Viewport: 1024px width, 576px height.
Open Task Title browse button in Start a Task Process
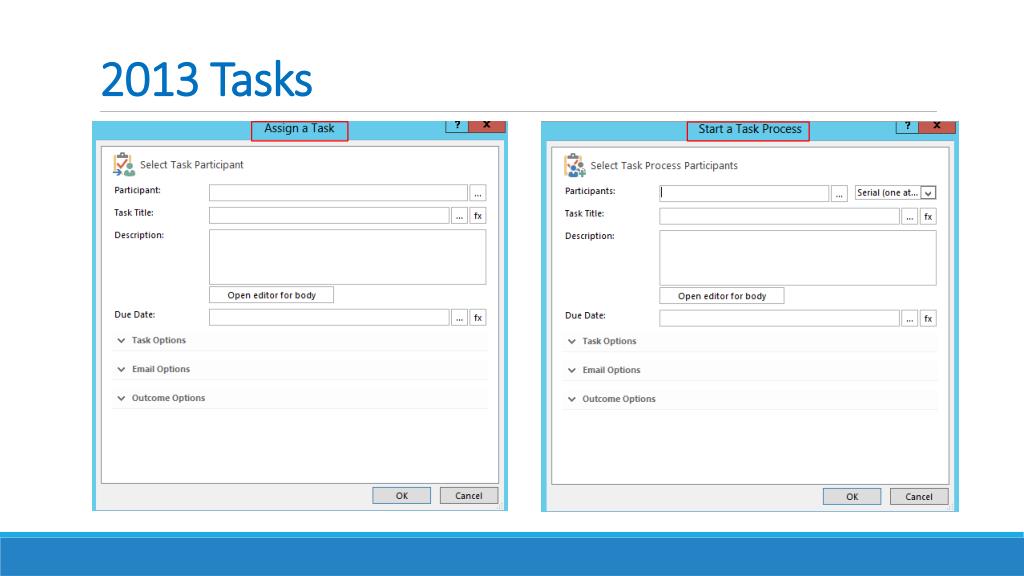910,217
